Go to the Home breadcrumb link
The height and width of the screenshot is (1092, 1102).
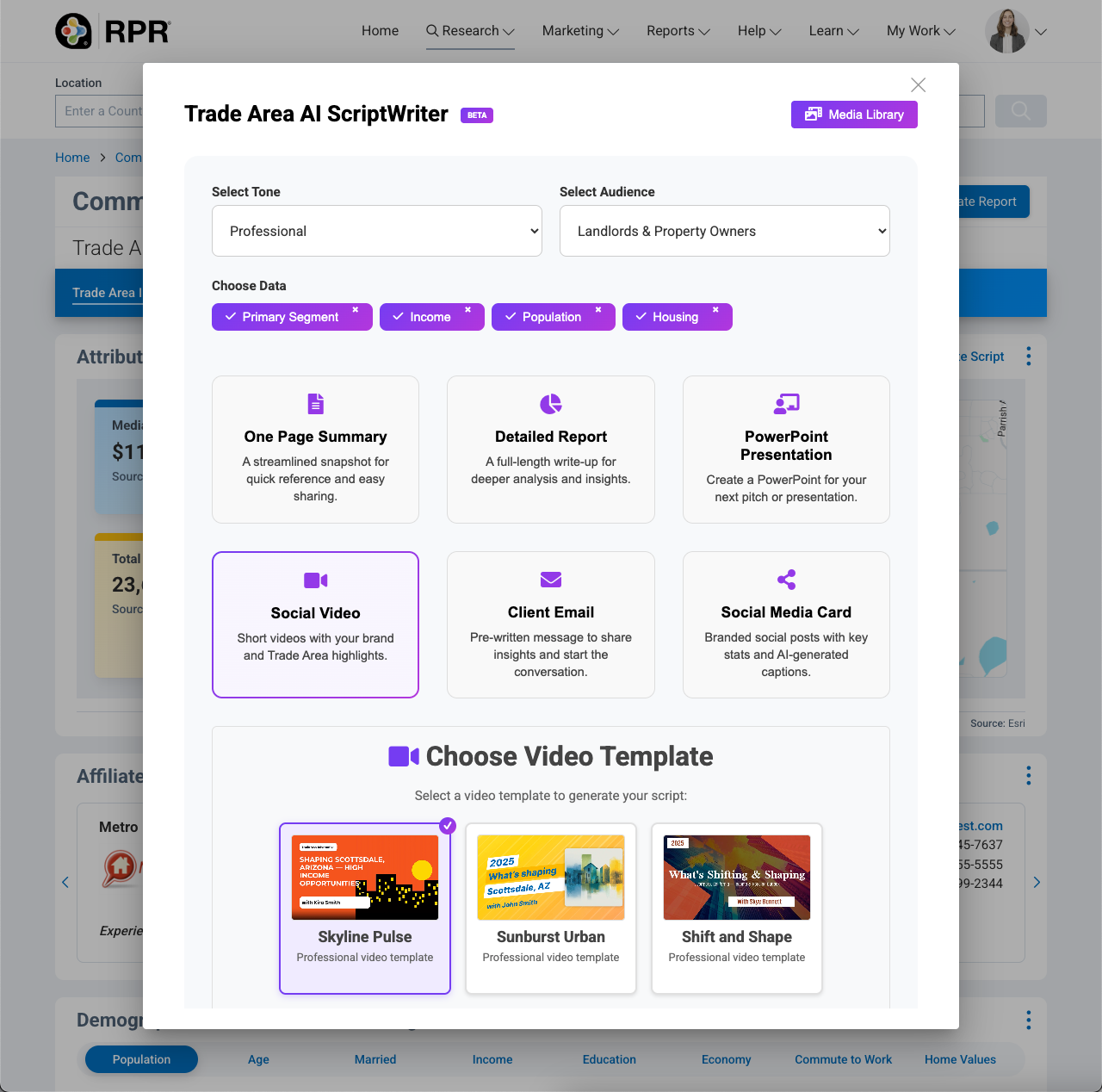point(72,158)
